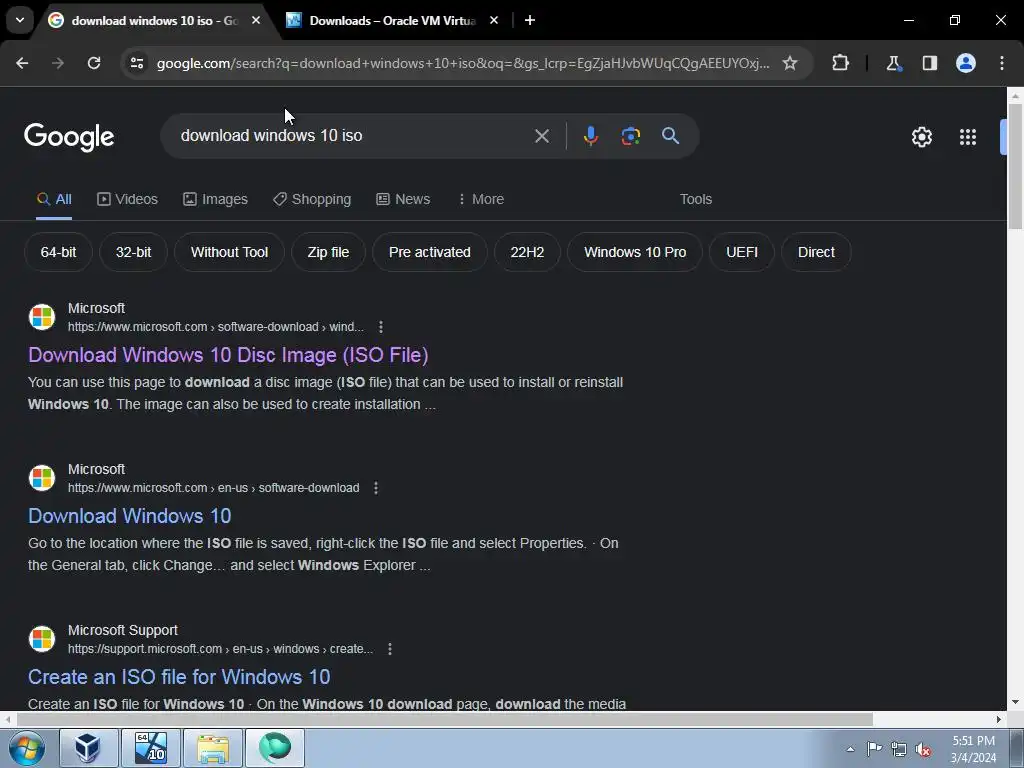Viewport: 1024px width, 768px height.
Task: Click the address bar URL
Action: coord(463,63)
